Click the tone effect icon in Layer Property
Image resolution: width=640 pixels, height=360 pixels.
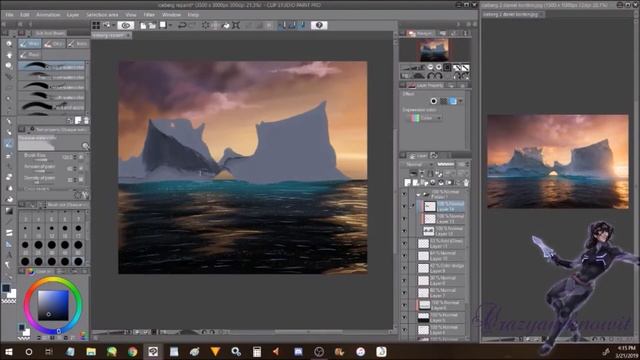(443, 101)
